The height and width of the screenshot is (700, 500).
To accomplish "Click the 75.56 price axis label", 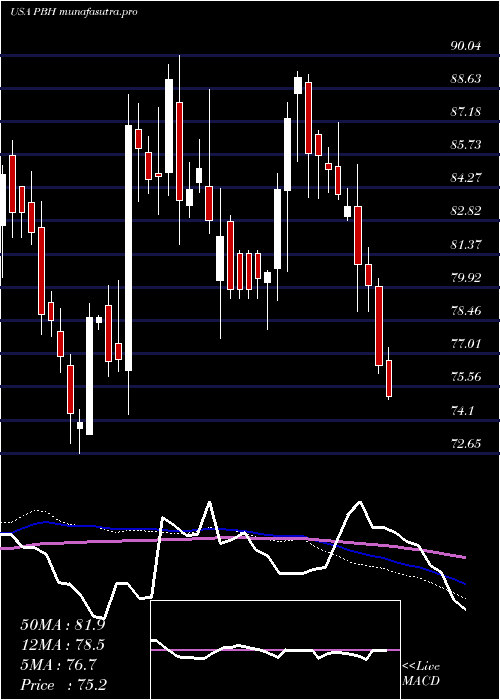I will click(467, 377).
